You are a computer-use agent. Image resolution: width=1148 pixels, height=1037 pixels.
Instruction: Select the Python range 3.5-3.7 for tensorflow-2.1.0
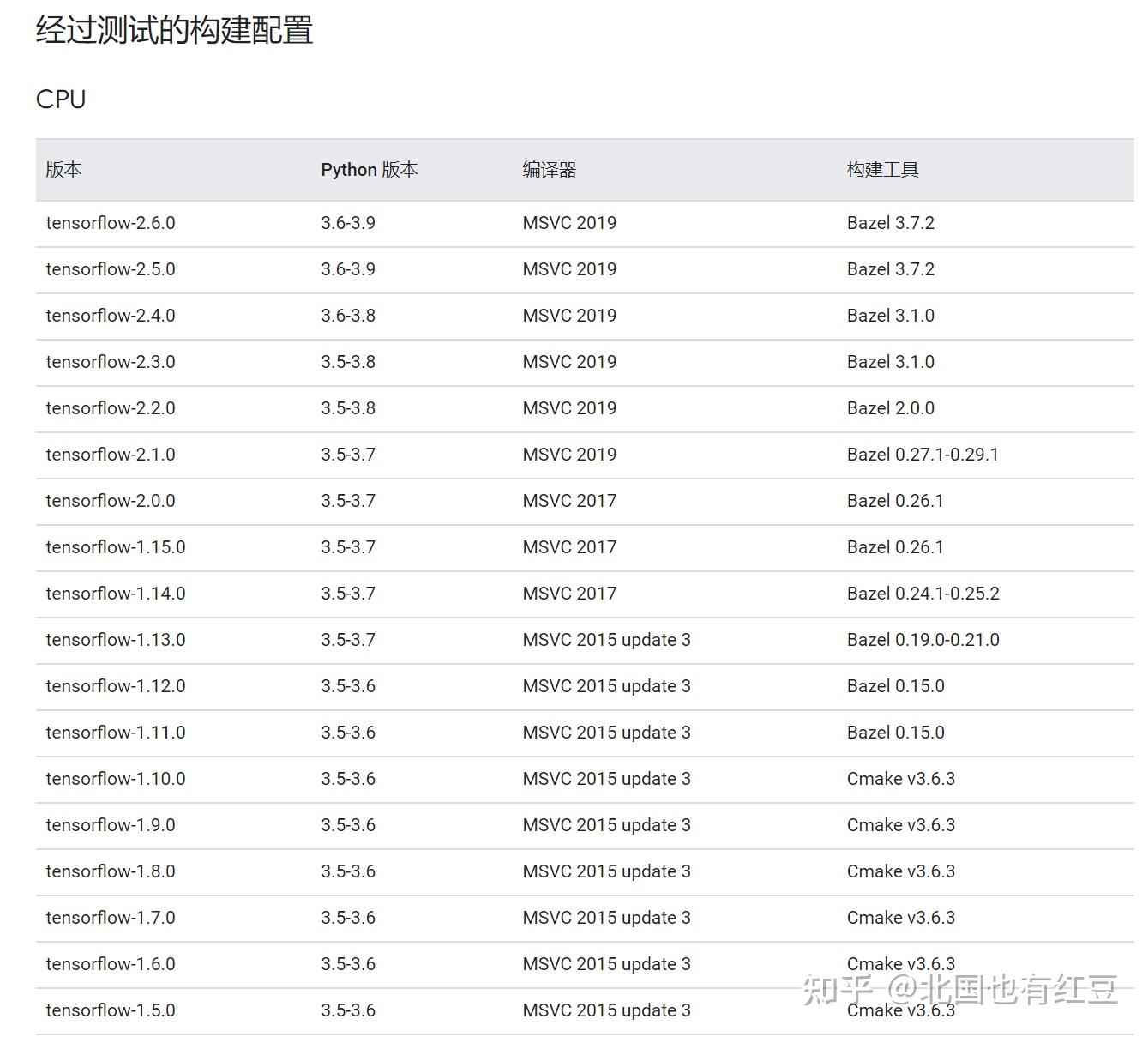pyautogui.click(x=348, y=454)
